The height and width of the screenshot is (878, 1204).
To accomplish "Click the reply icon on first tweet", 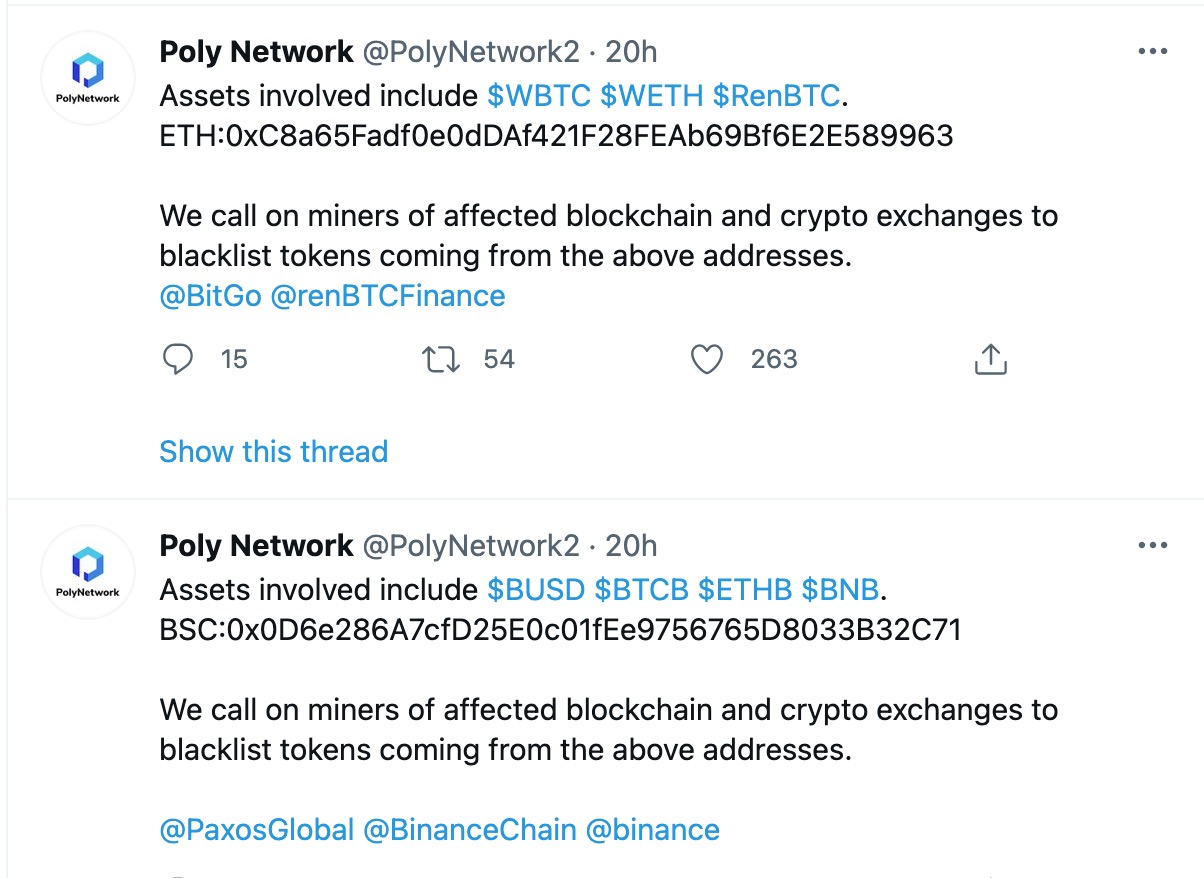I will [x=178, y=359].
